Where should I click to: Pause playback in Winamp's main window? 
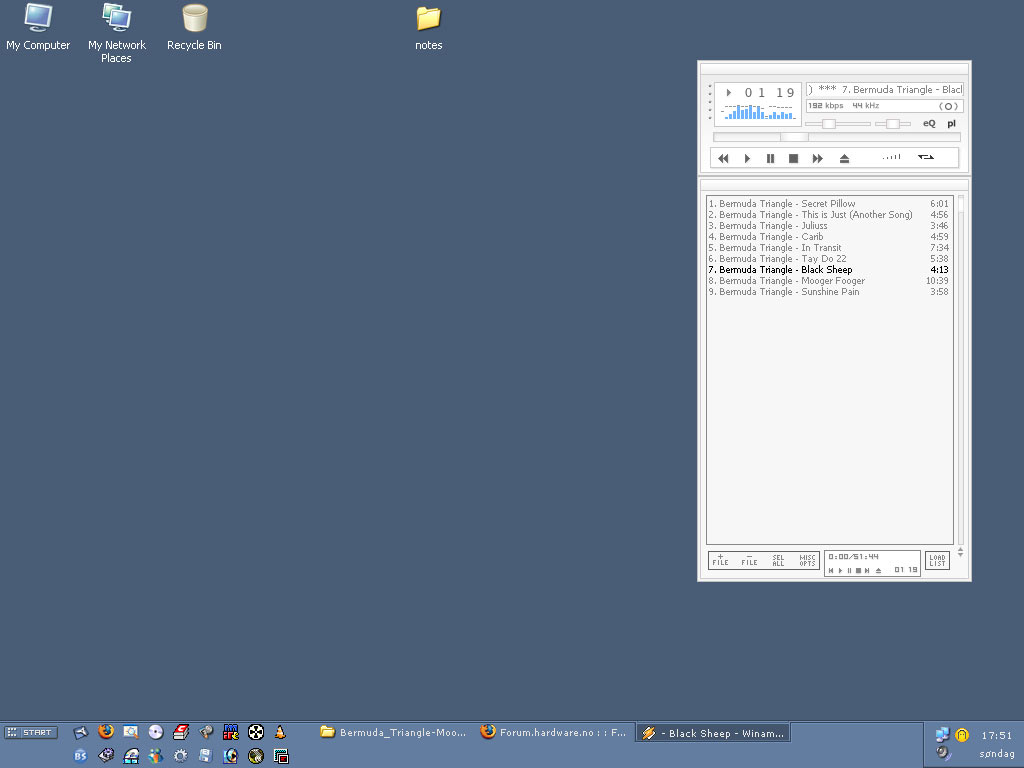771,158
